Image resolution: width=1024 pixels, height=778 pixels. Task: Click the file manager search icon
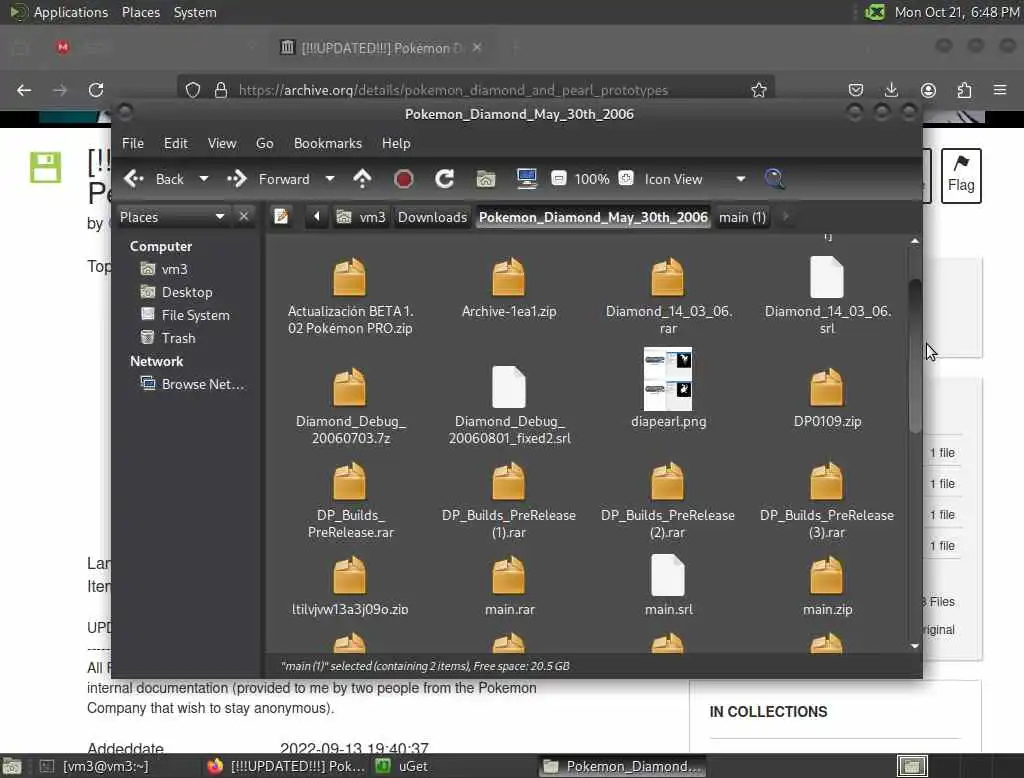click(775, 179)
